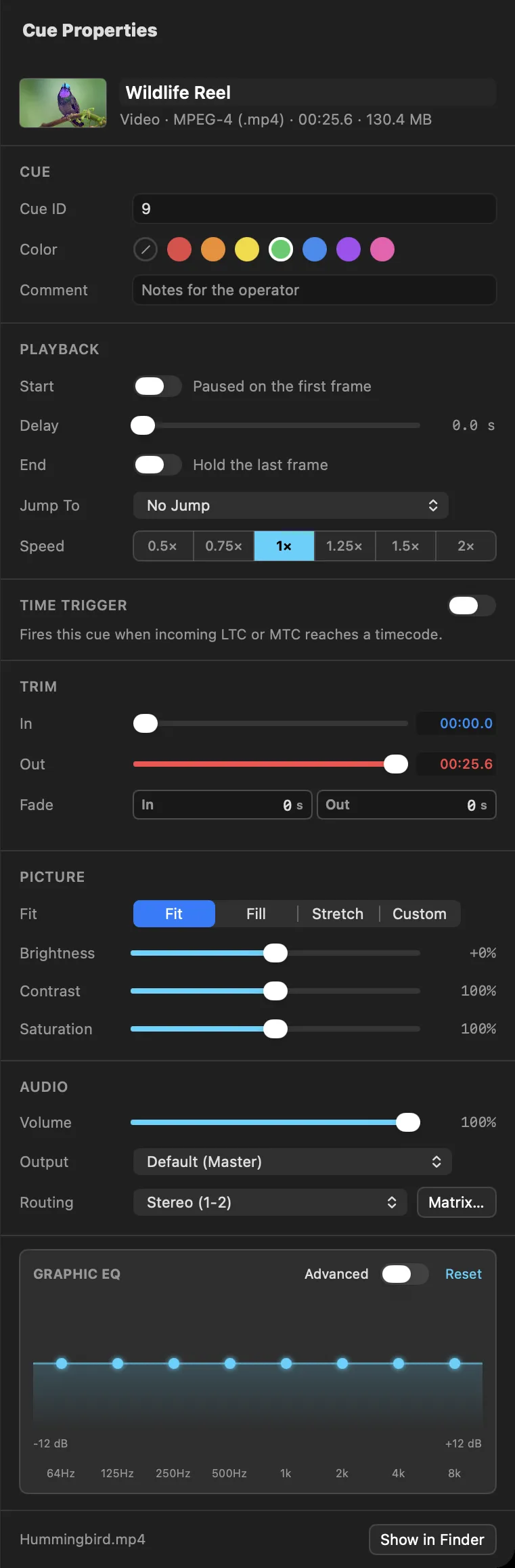The width and height of the screenshot is (515, 1568).
Task: Enable the Time Trigger switch
Action: [472, 606]
